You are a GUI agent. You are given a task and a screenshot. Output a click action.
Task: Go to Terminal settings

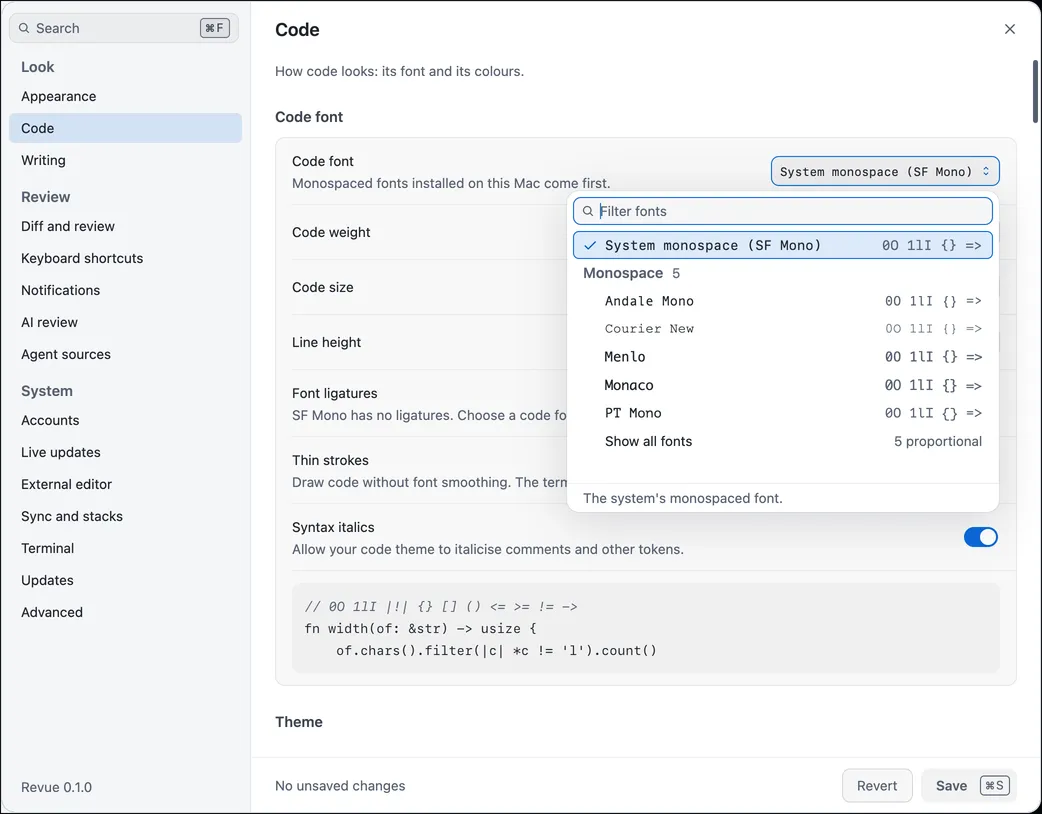[125, 548]
